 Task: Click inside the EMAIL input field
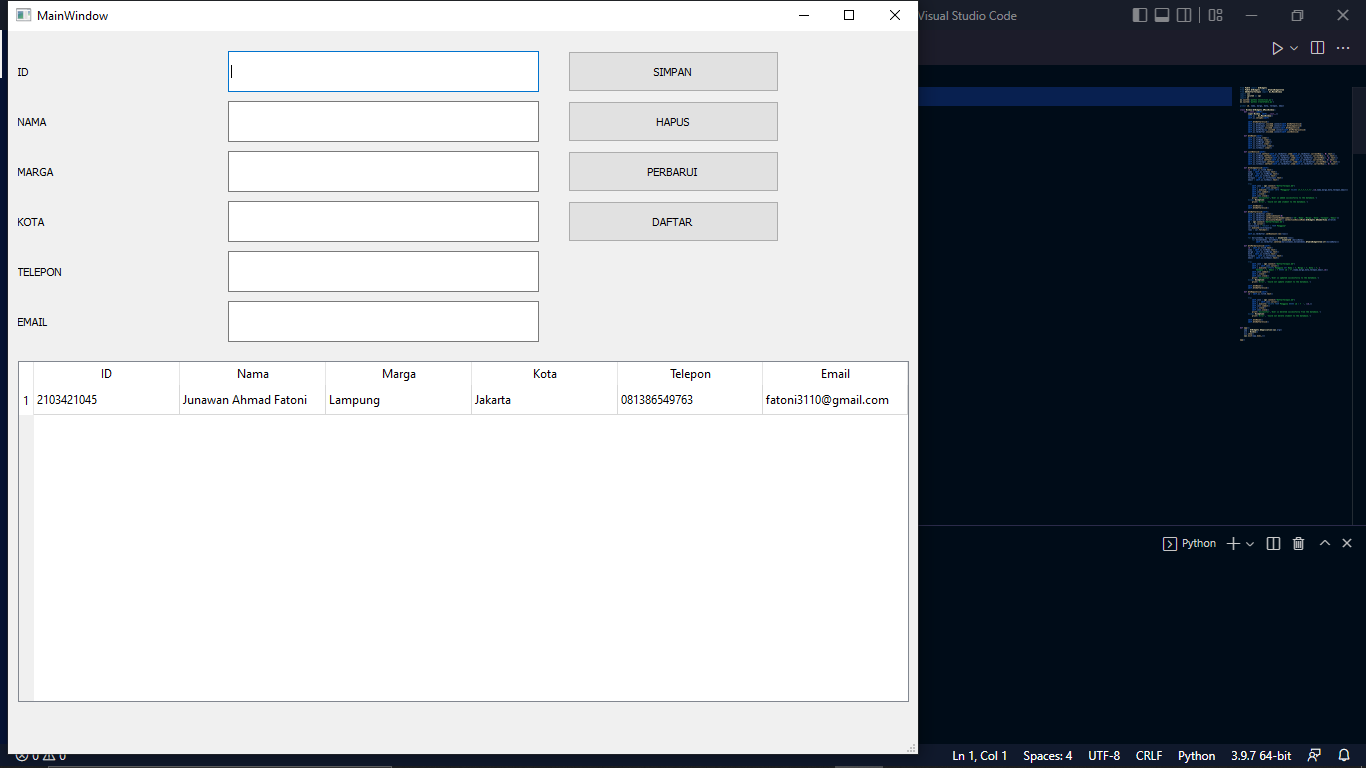tap(383, 321)
